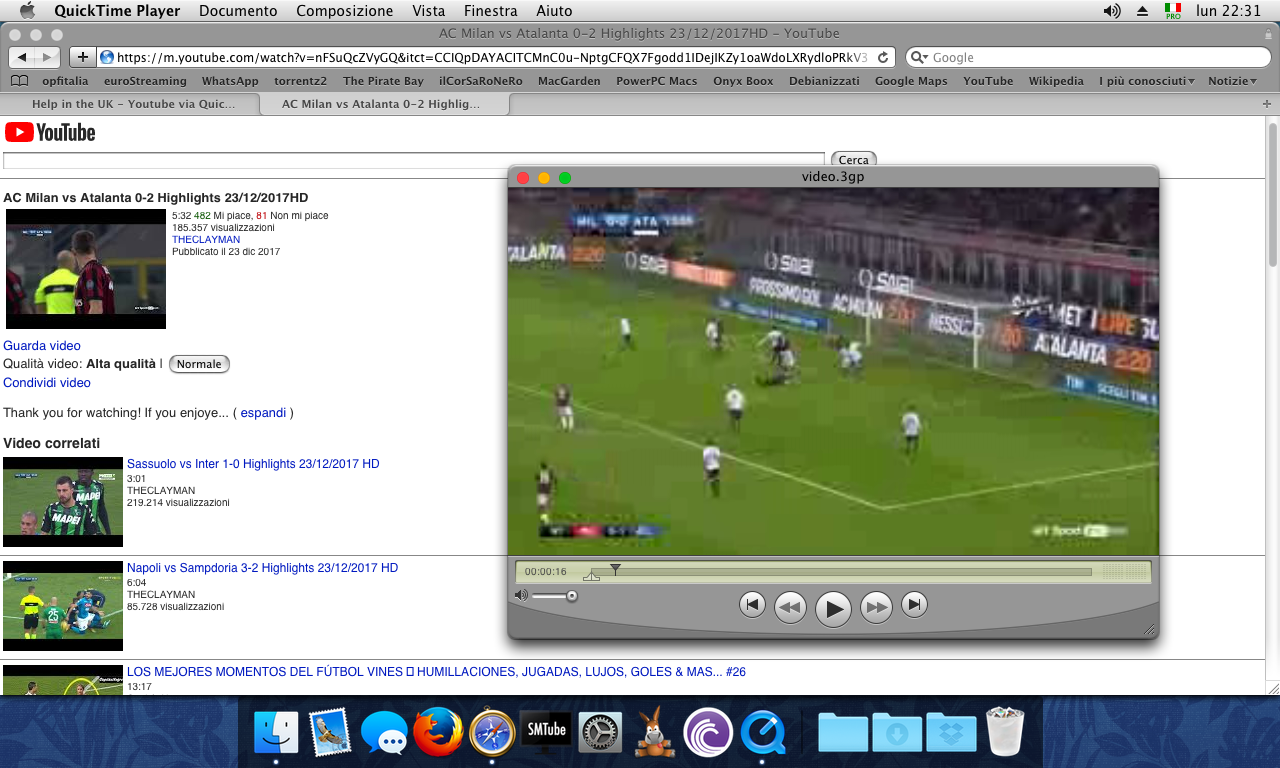Open the Google search options dropdown
1280x768 pixels.
[x=919, y=58]
